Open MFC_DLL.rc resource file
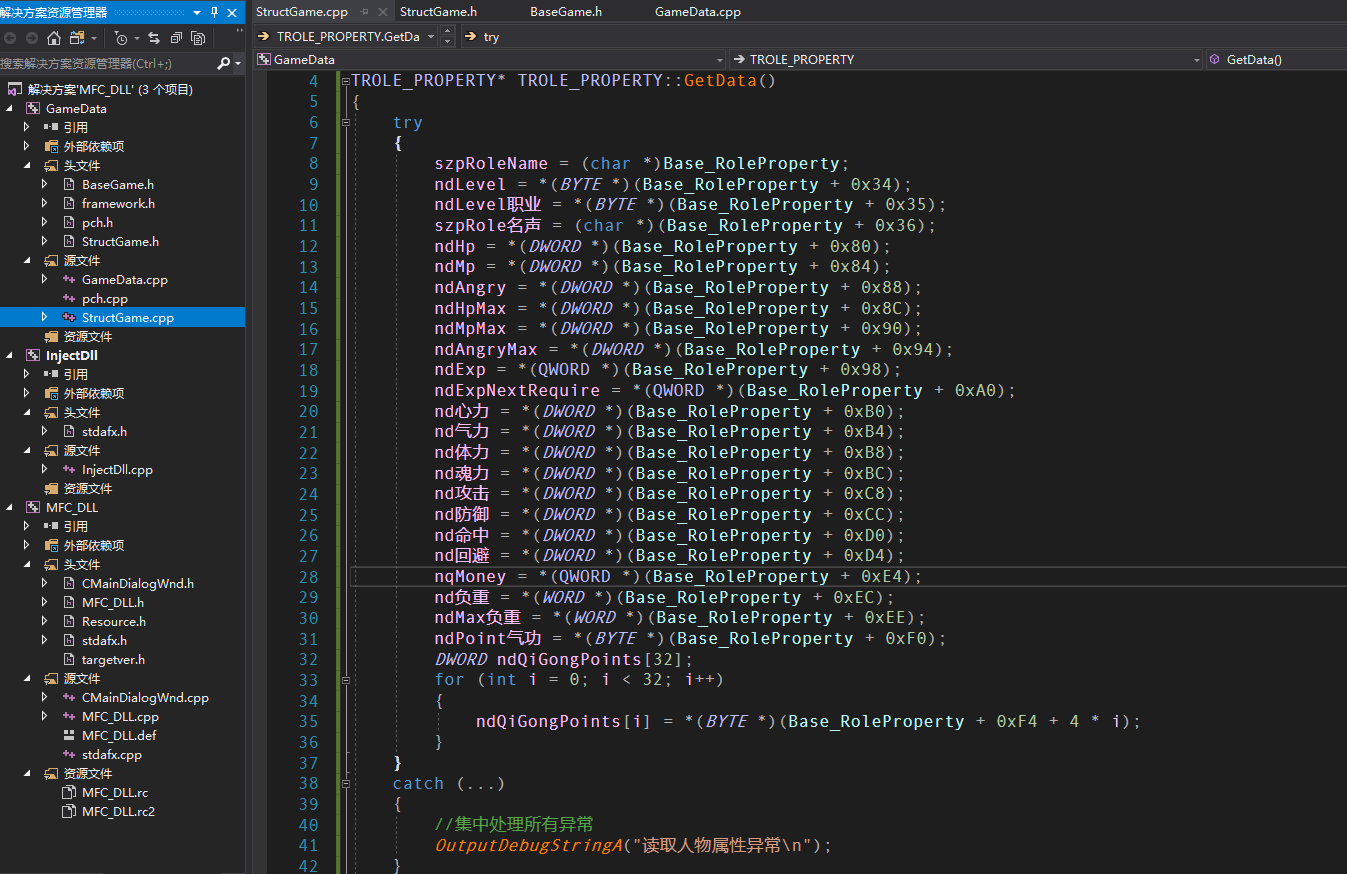Viewport: 1347px width, 874px height. click(x=115, y=792)
